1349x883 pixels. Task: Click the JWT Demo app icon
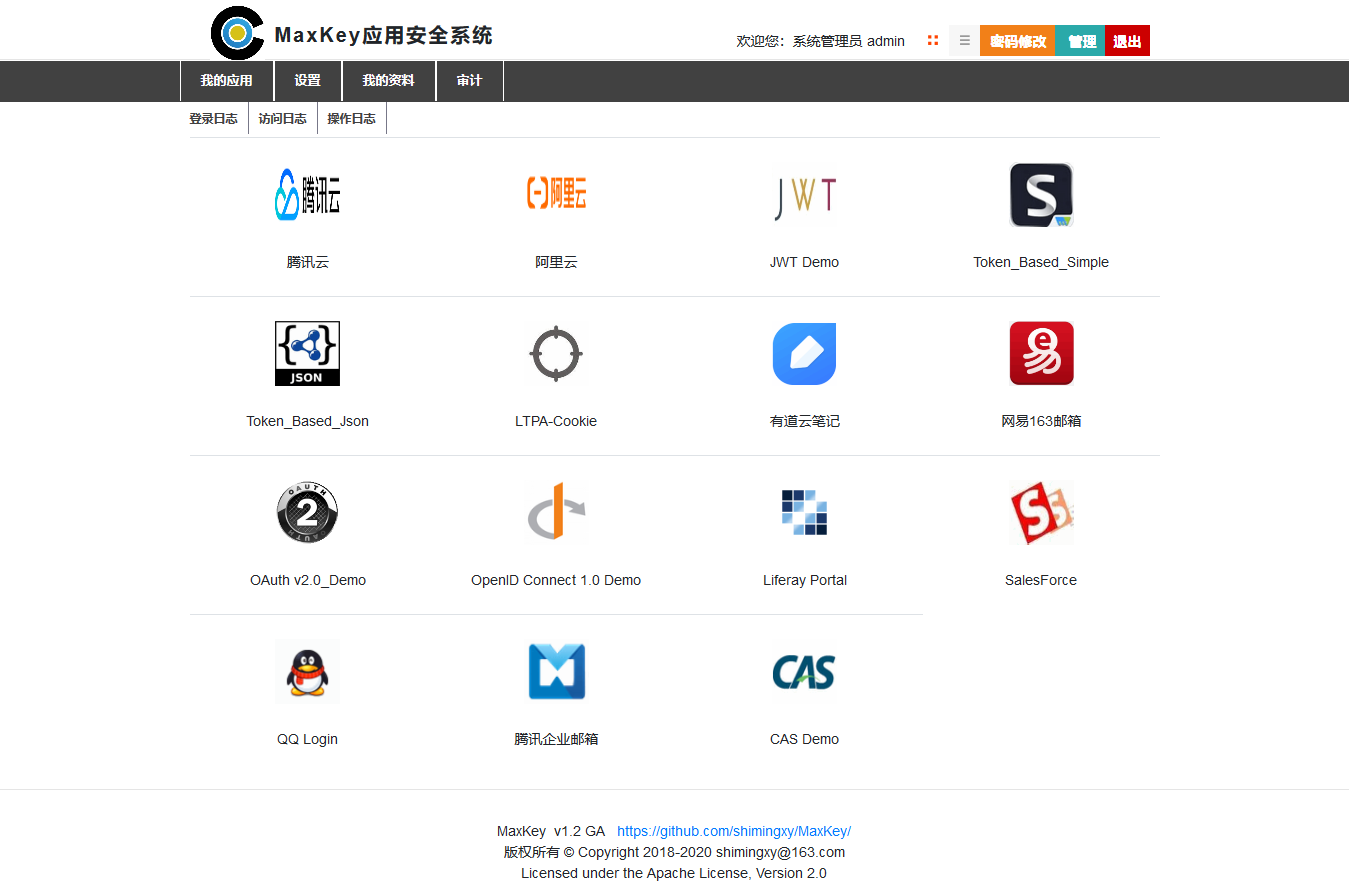[804, 195]
